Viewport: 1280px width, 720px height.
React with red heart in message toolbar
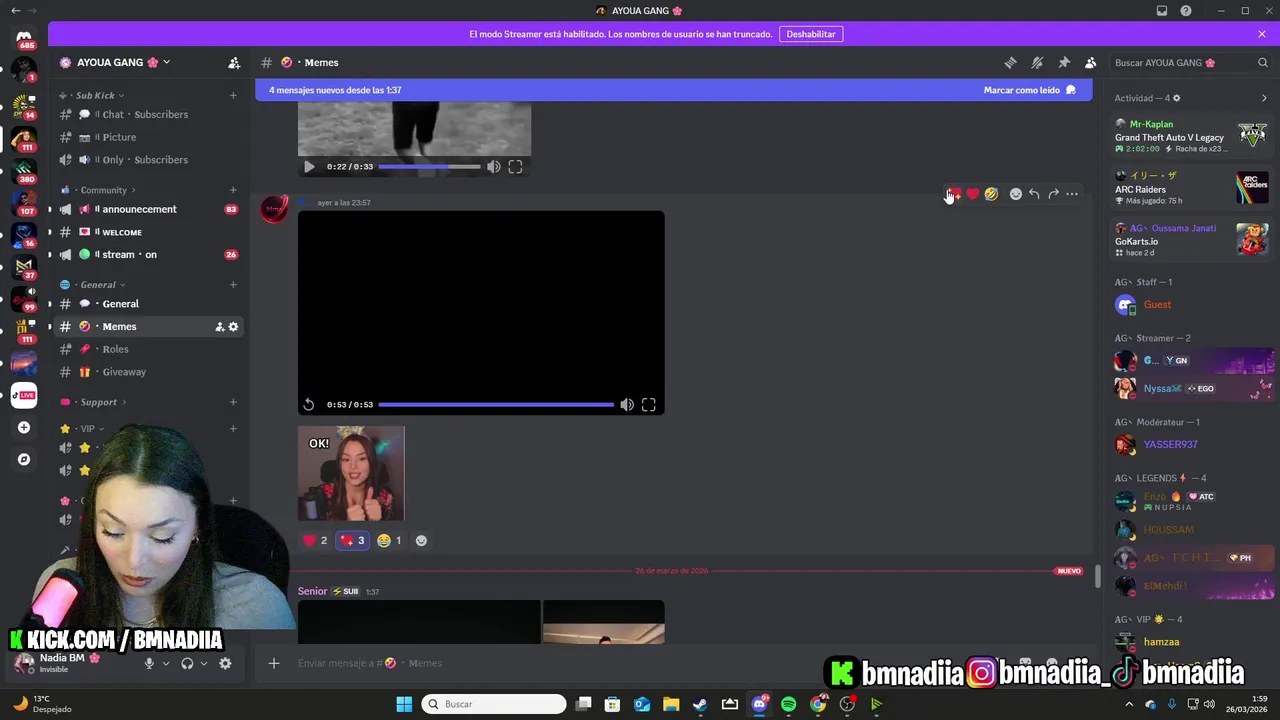click(972, 194)
